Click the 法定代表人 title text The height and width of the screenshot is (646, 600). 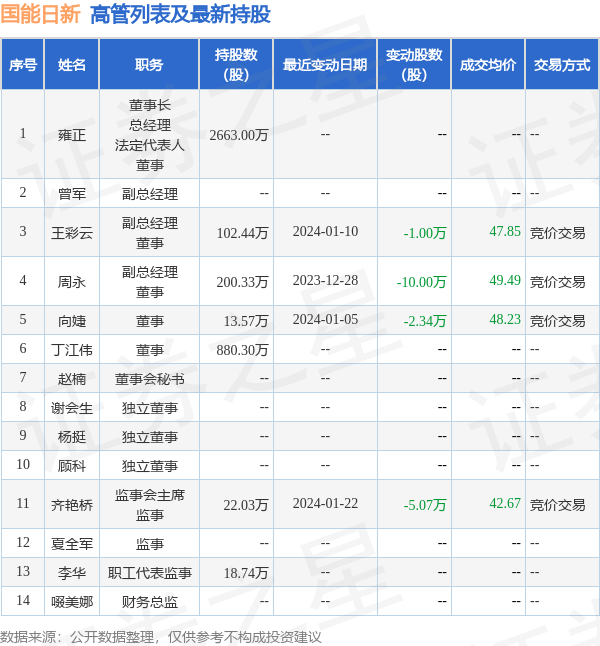150,145
